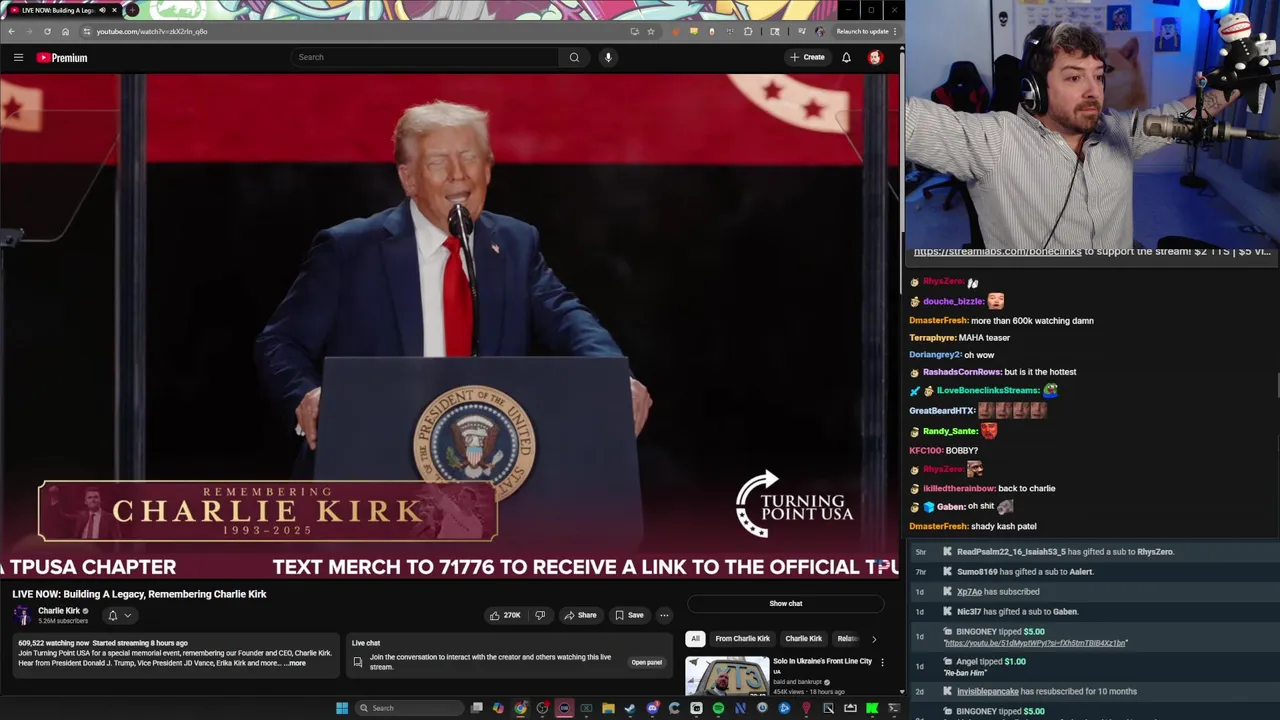Image resolution: width=1280 pixels, height=720 pixels.
Task: Click Xp7Ao subscribed event name
Action: click(x=969, y=591)
